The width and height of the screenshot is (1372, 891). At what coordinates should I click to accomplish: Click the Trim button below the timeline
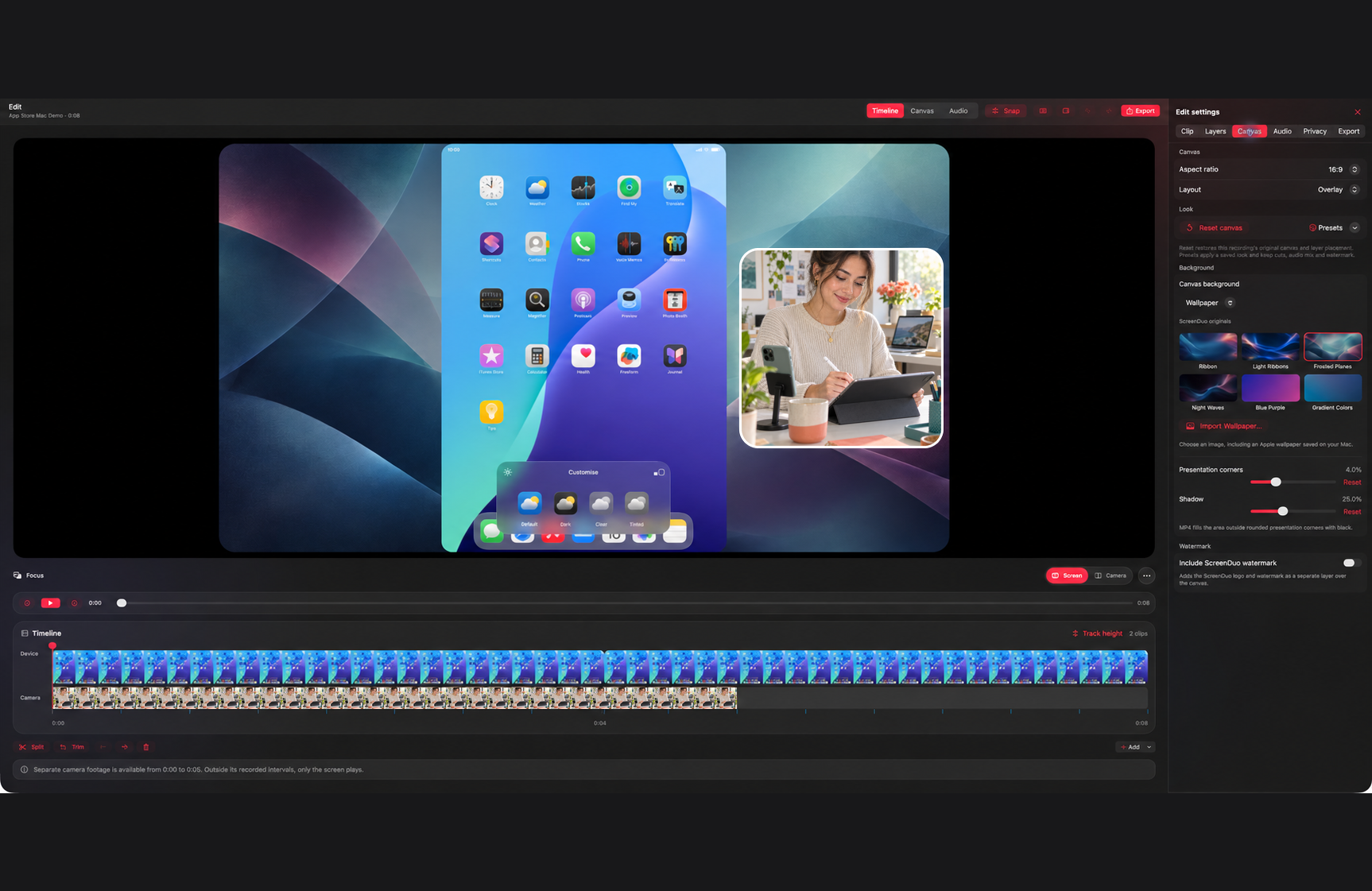[72, 747]
